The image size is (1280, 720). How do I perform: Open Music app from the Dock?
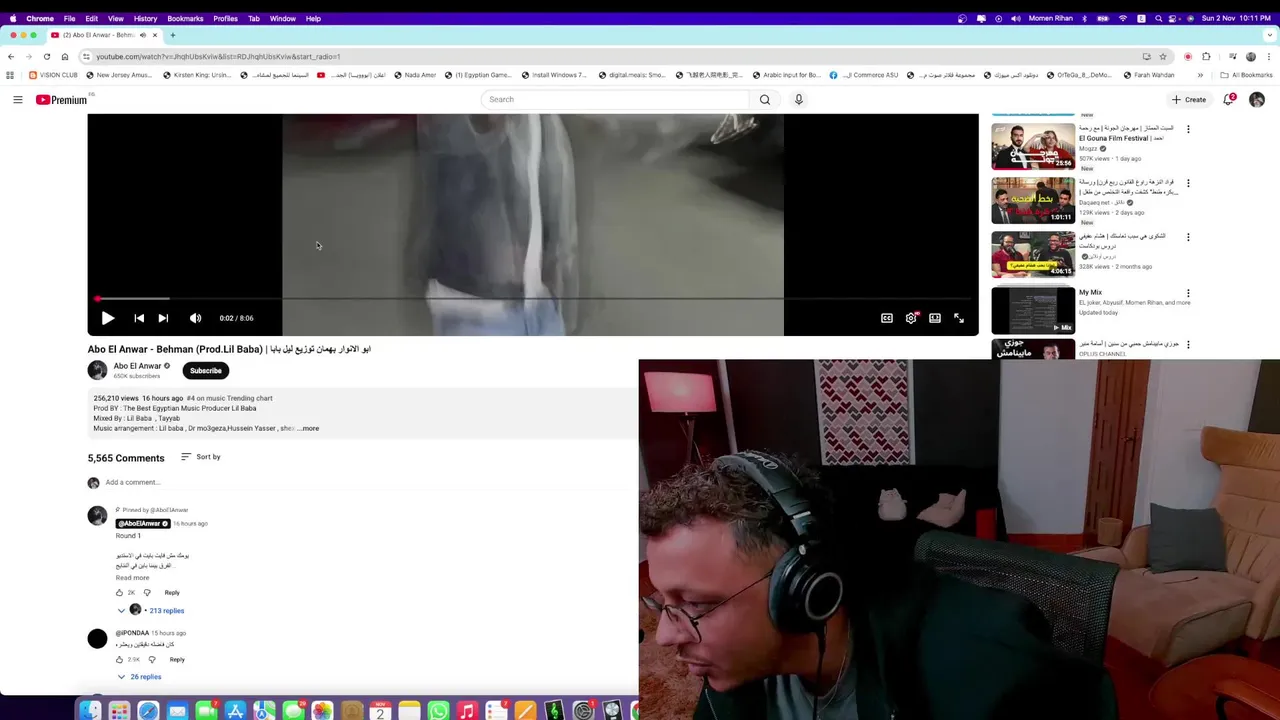coord(467,711)
